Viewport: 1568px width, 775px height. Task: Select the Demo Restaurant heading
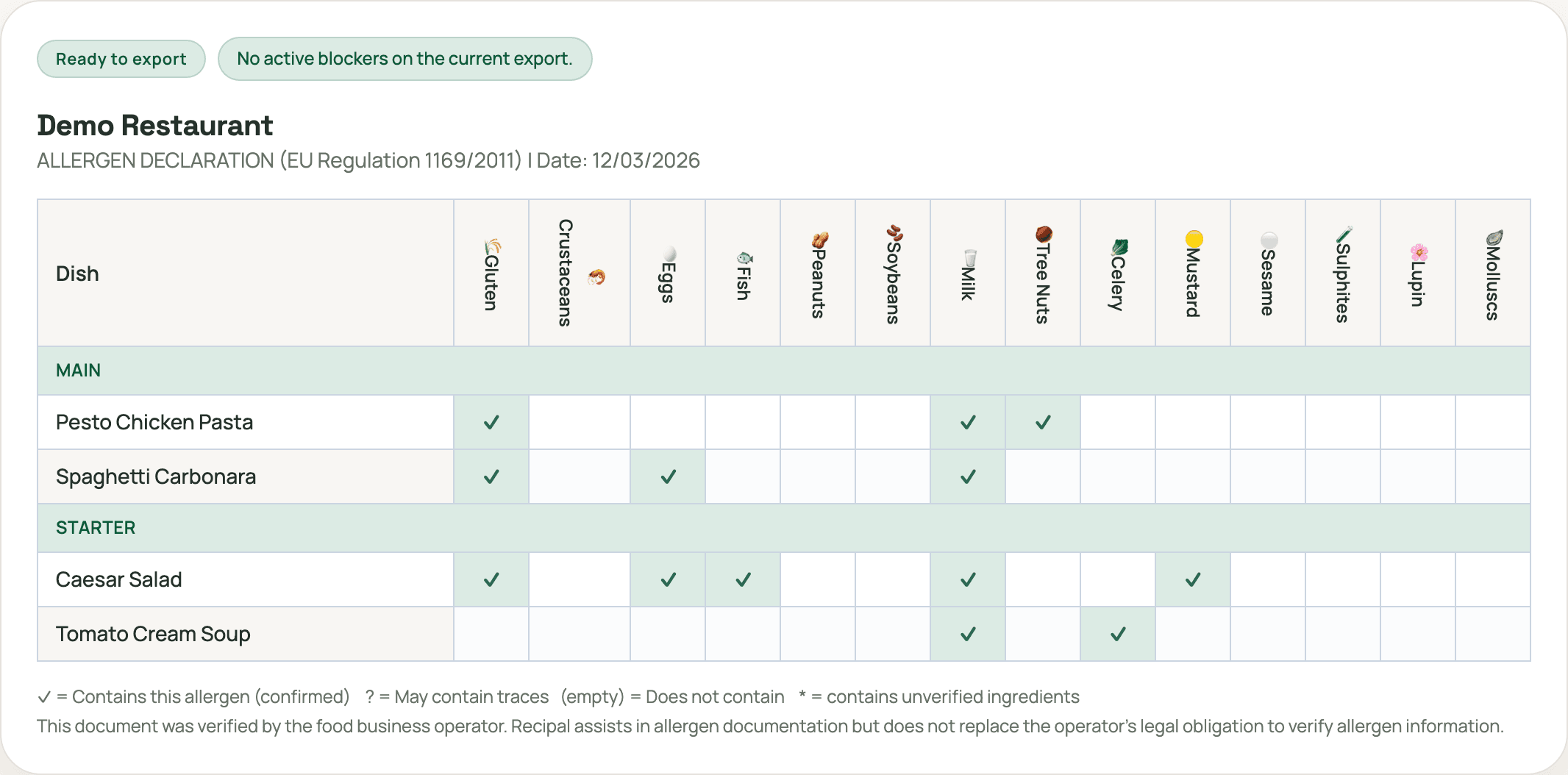pos(154,125)
